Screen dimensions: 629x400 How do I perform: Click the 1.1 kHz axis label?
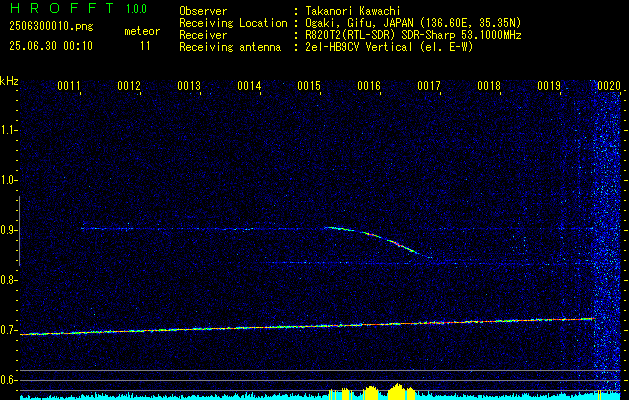(7, 131)
